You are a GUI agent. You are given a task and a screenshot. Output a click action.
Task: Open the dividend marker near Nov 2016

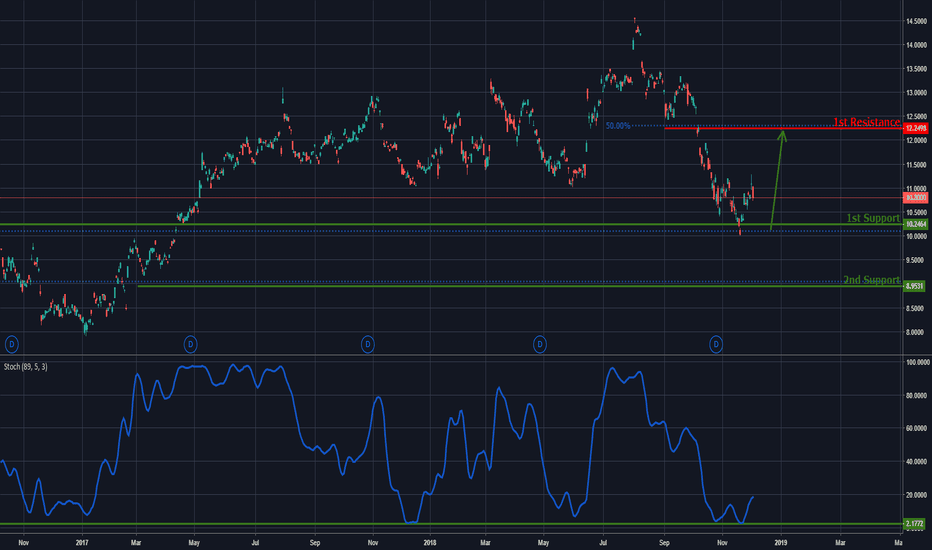[12, 344]
